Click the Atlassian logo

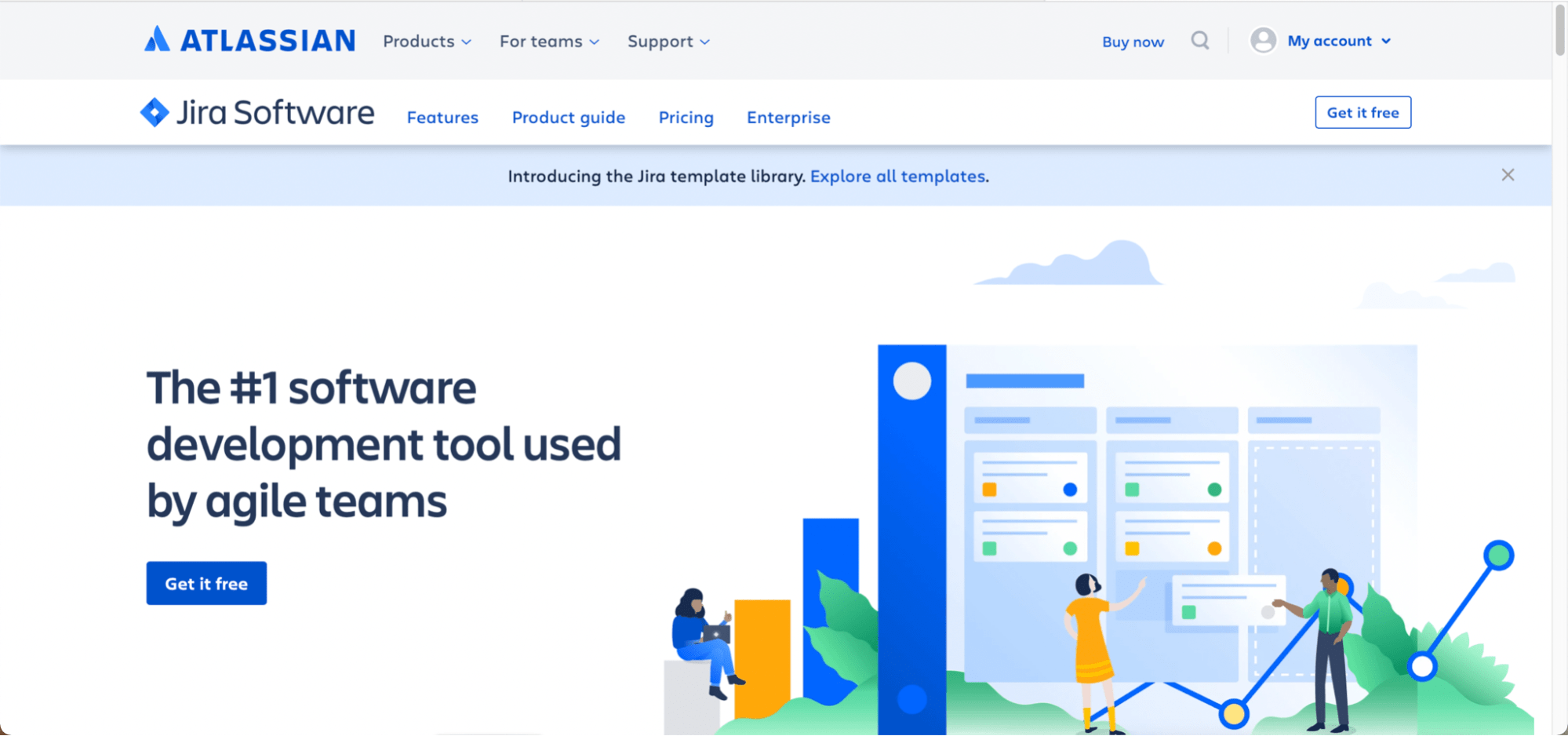pos(249,40)
